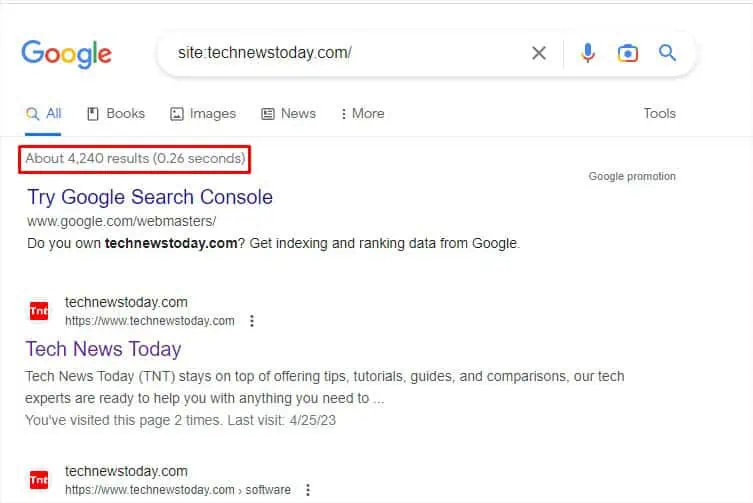
Task: Open the Tools options
Action: click(x=659, y=114)
